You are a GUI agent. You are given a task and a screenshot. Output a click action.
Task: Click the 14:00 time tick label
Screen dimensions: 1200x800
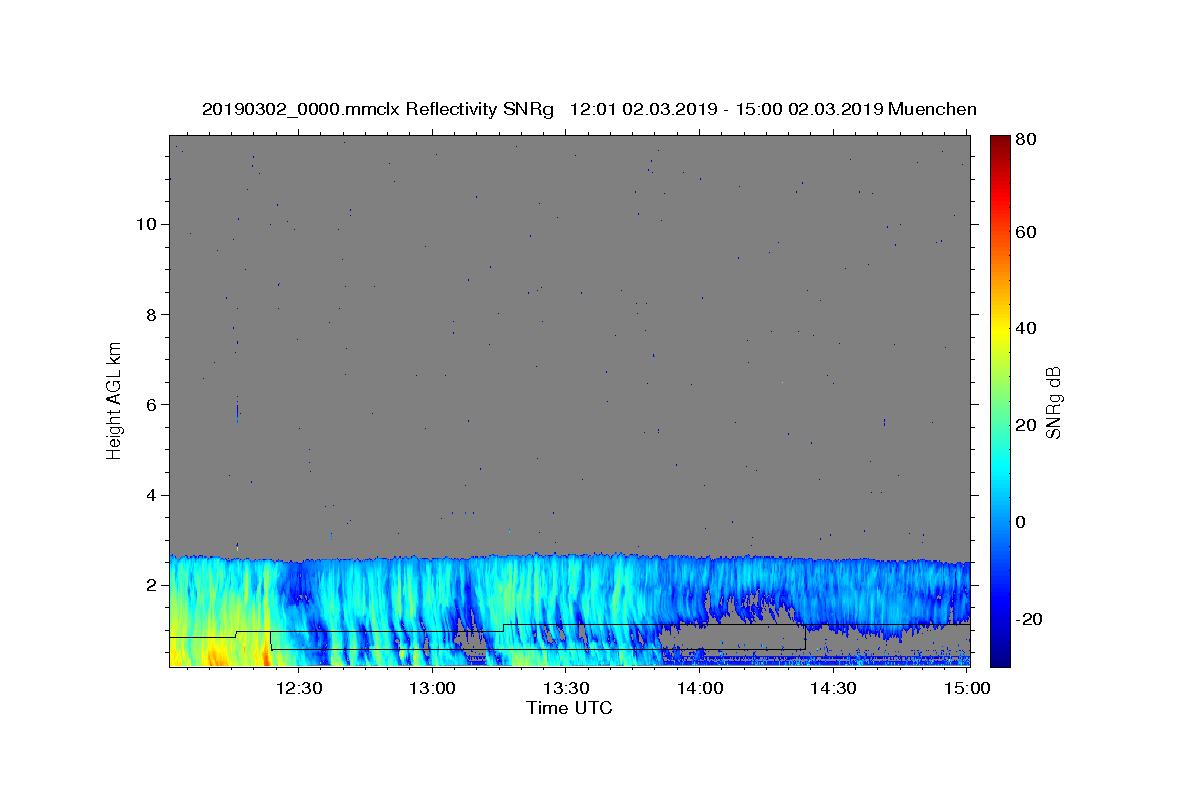tap(700, 688)
